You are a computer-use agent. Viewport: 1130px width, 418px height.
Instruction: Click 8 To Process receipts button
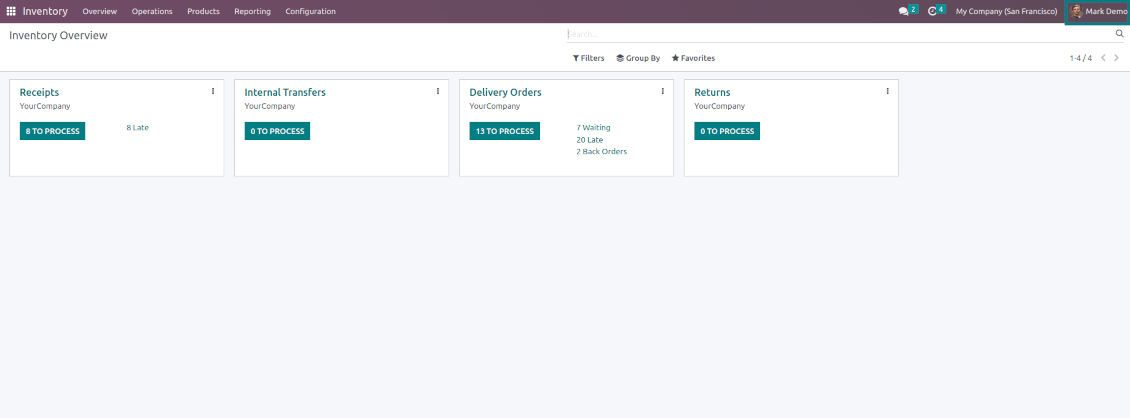point(52,131)
